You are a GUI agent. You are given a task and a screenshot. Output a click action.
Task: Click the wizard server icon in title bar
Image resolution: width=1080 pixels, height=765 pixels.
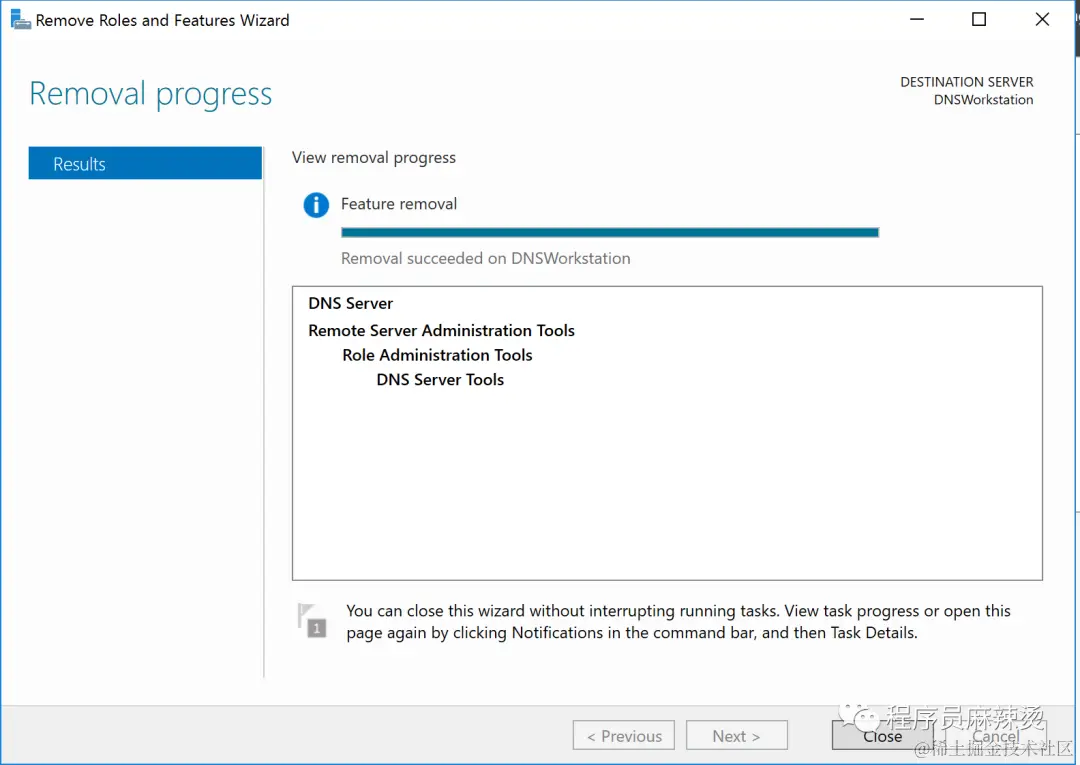[21, 20]
